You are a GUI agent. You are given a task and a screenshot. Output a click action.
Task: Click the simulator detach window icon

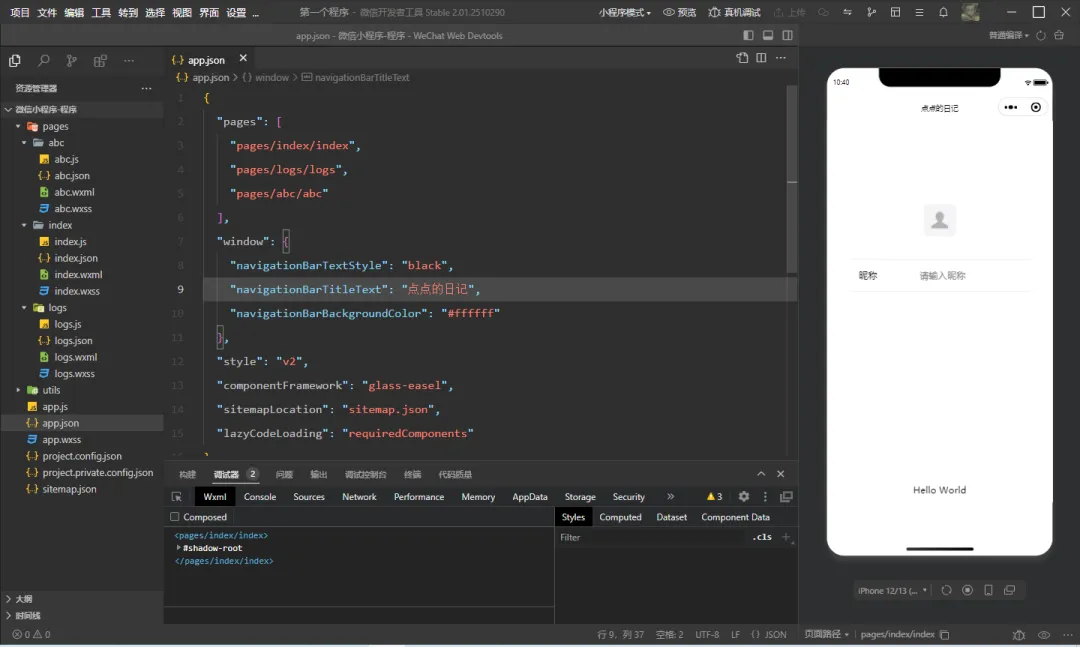[x=1010, y=590]
